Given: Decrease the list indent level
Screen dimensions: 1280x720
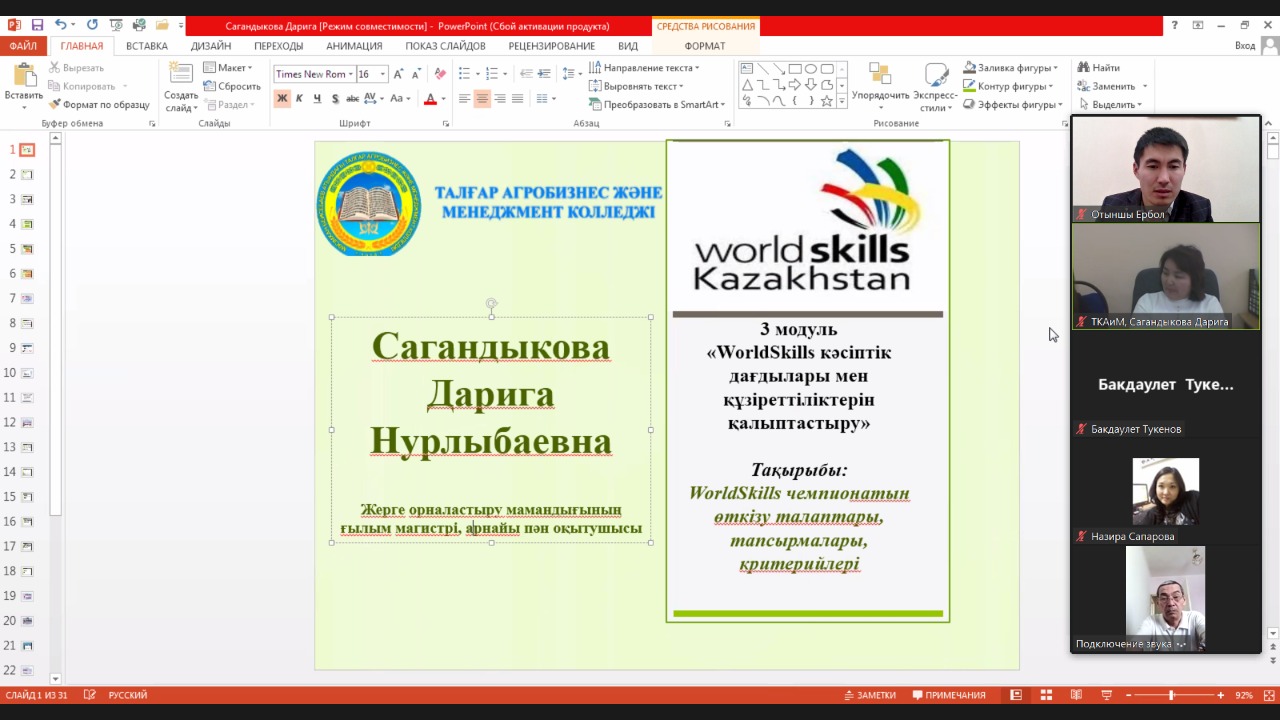Looking at the screenshot, I should coord(526,74).
